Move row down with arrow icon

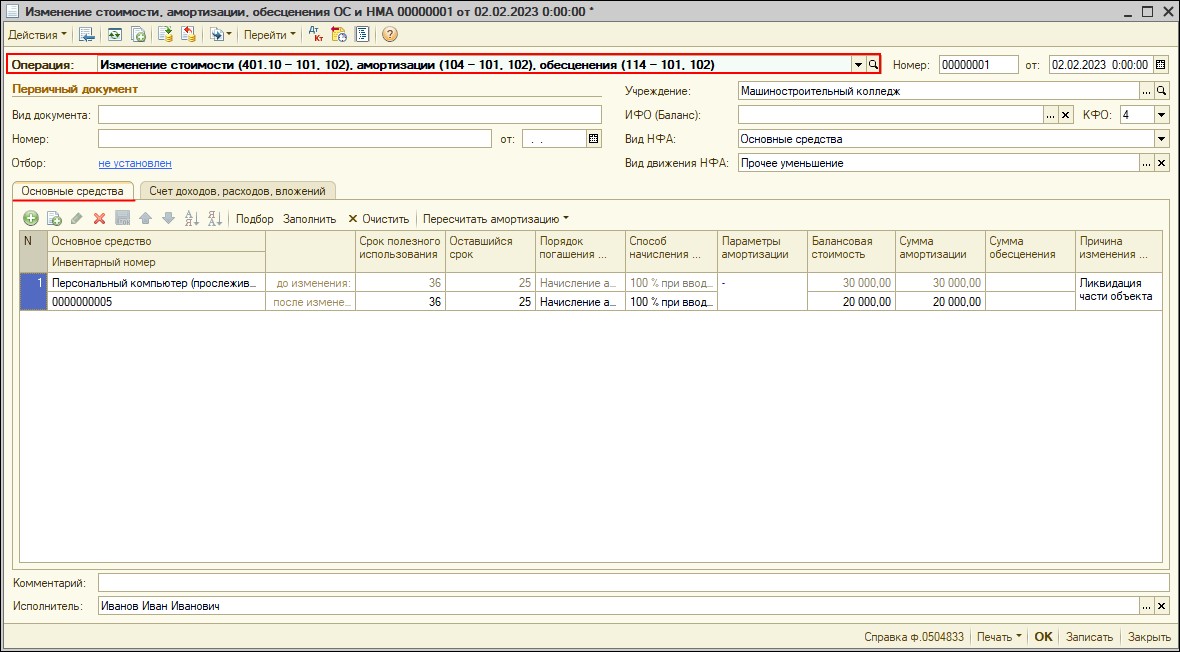pyautogui.click(x=169, y=219)
